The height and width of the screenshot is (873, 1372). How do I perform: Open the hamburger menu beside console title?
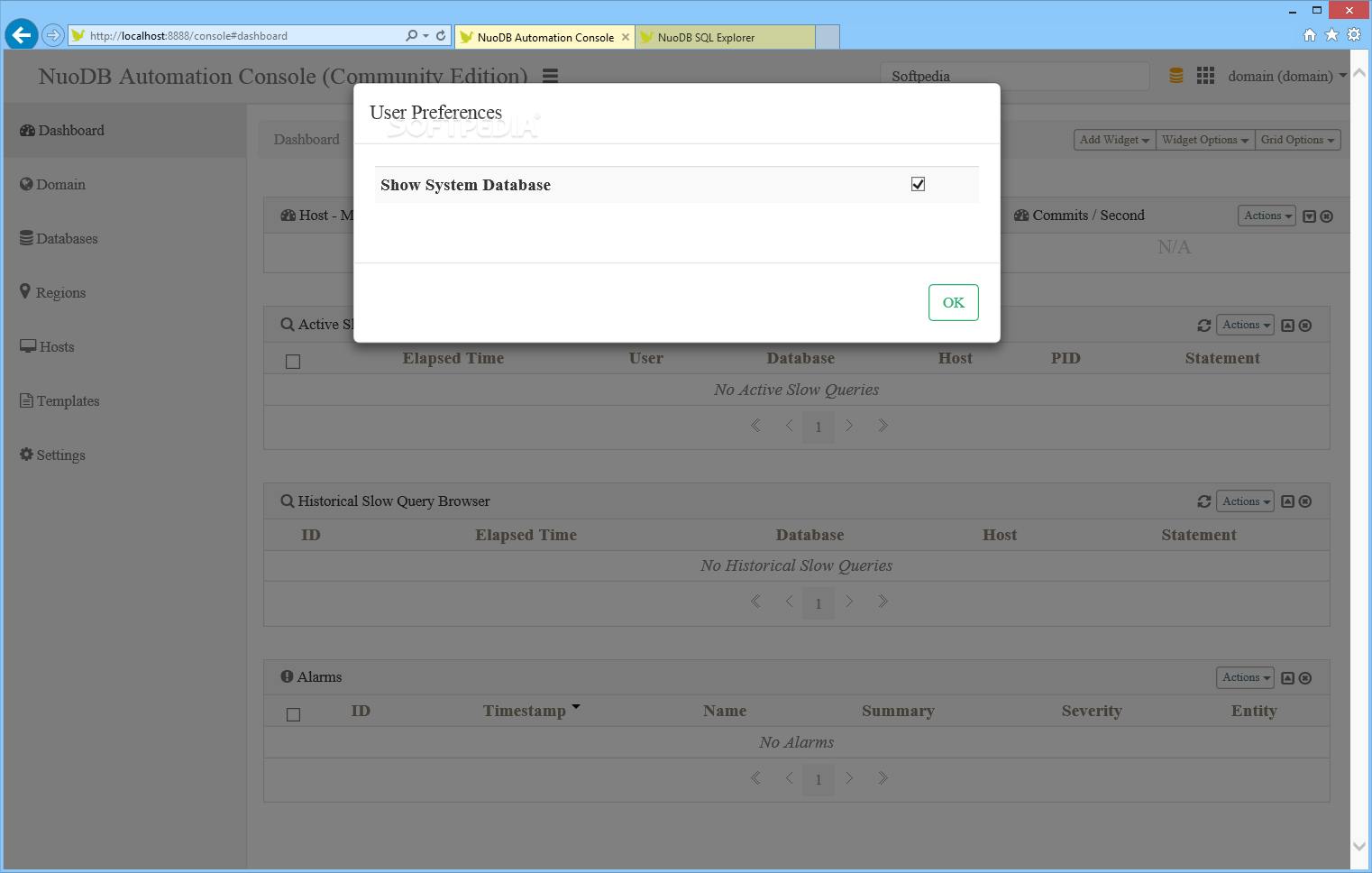(550, 76)
